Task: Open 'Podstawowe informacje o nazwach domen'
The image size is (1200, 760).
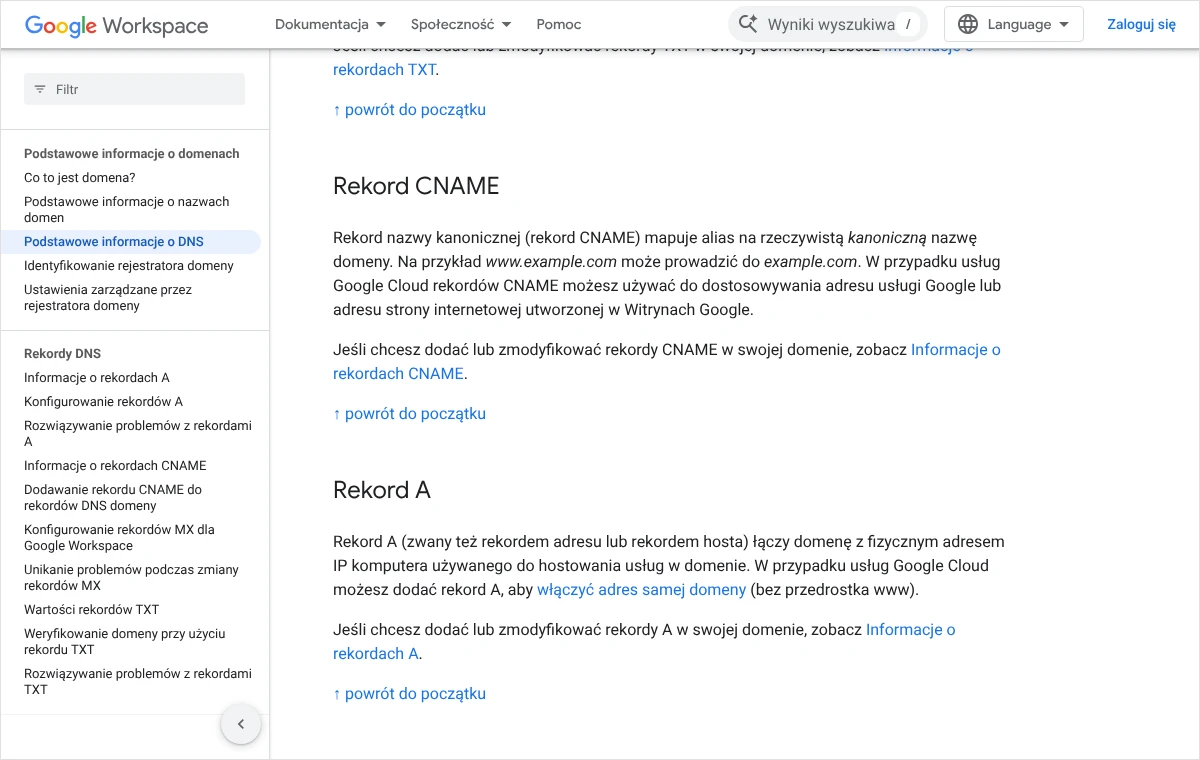Action: [127, 209]
